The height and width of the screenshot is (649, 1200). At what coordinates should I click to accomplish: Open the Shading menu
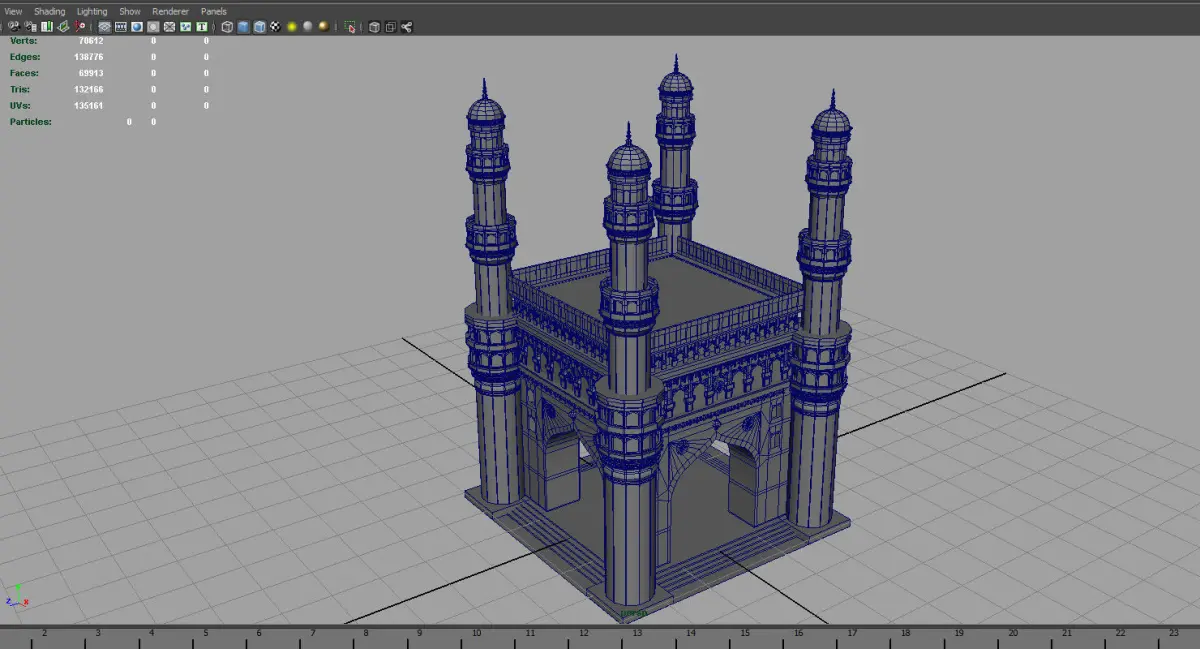(49, 11)
